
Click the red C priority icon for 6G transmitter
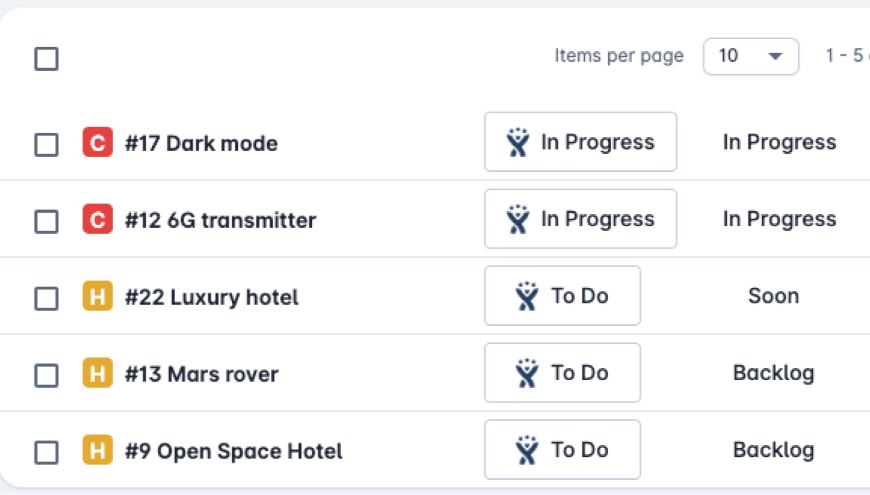pos(97,220)
